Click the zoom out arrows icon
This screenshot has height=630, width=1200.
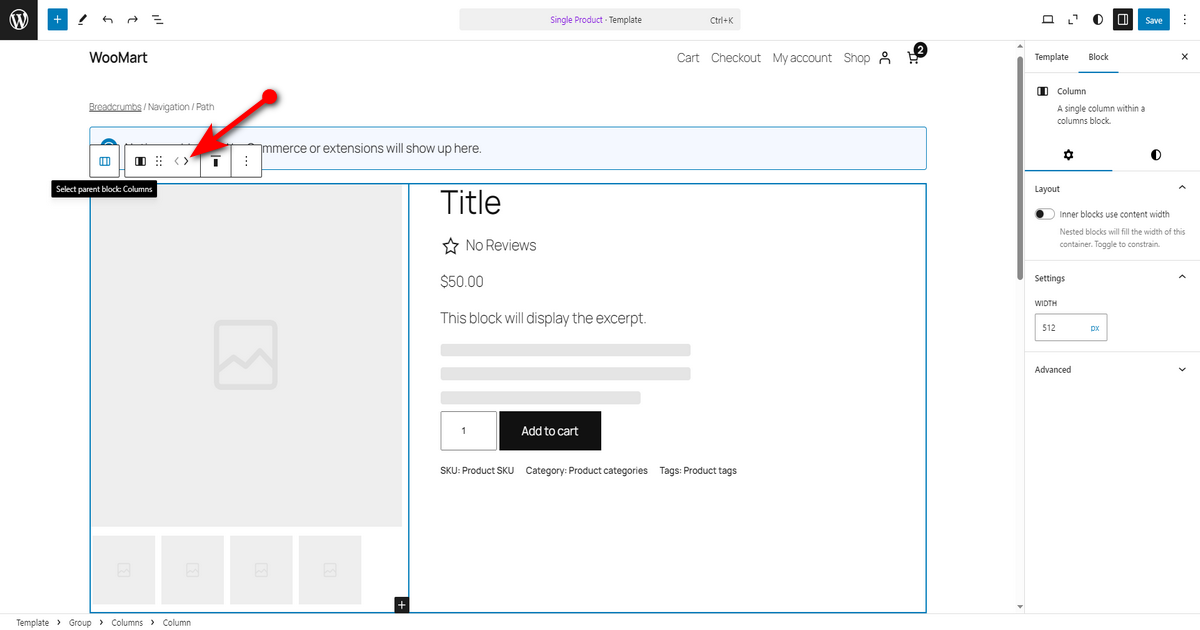[1073, 20]
